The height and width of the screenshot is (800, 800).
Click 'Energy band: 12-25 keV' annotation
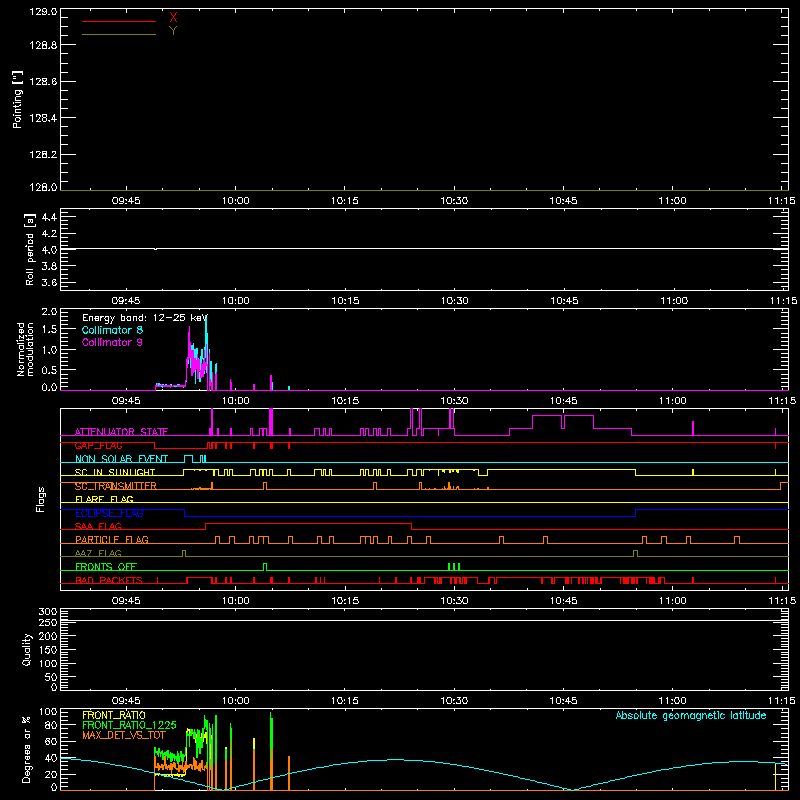click(145, 318)
